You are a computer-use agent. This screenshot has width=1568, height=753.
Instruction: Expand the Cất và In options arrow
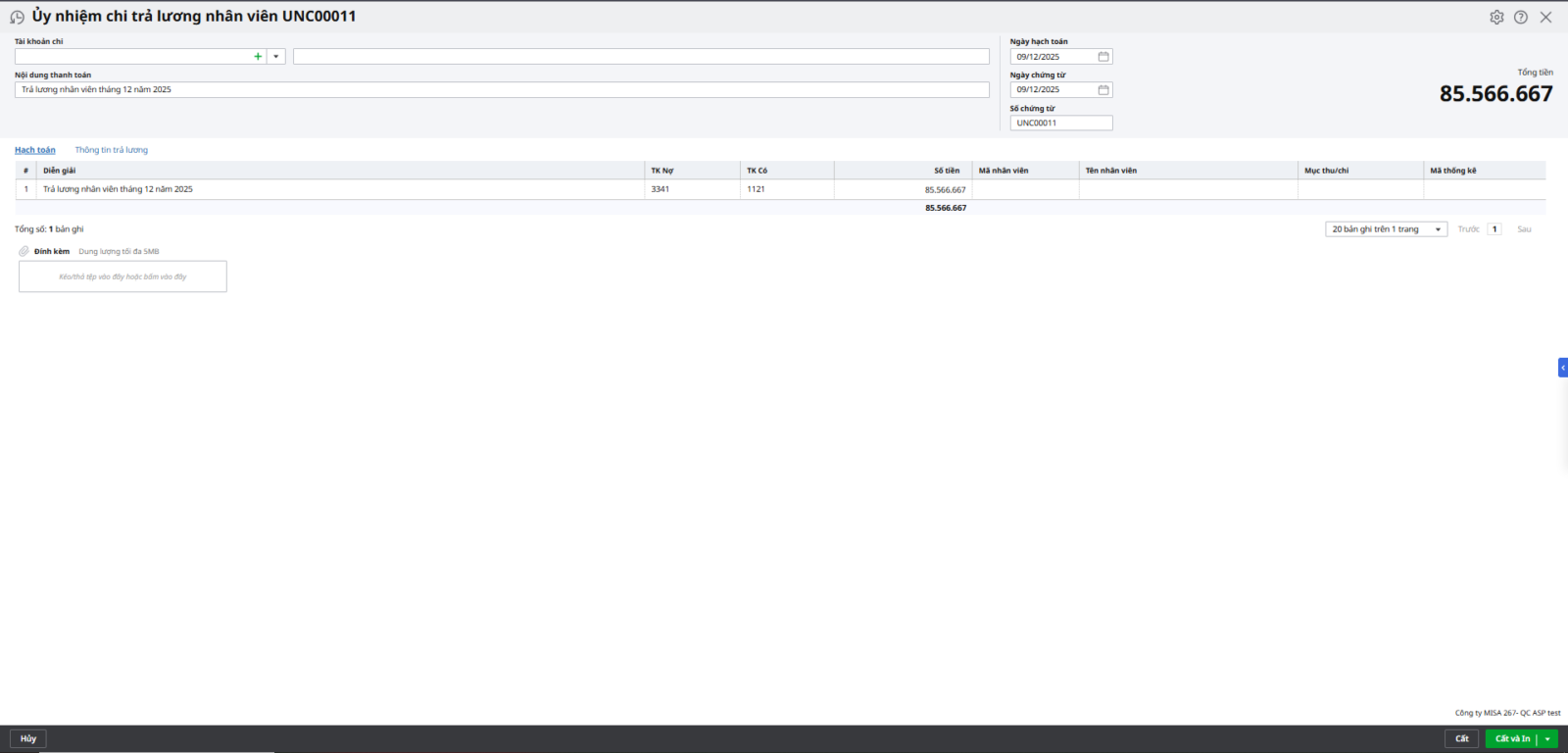(1547, 739)
